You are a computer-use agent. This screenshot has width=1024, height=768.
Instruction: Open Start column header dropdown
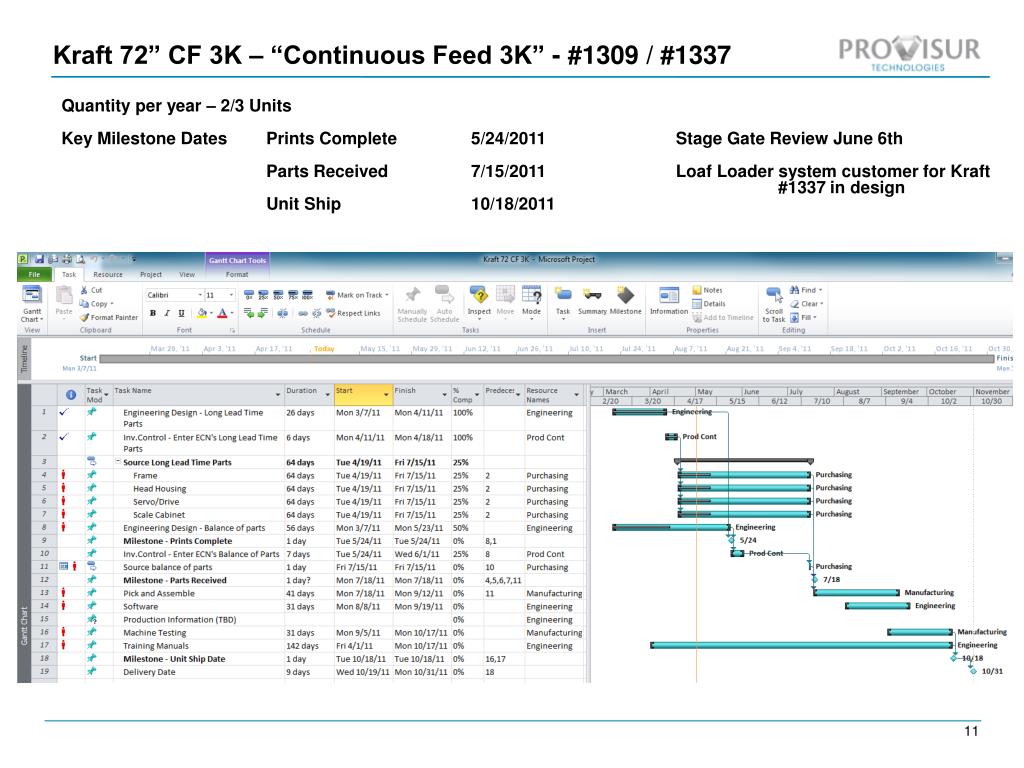386,395
